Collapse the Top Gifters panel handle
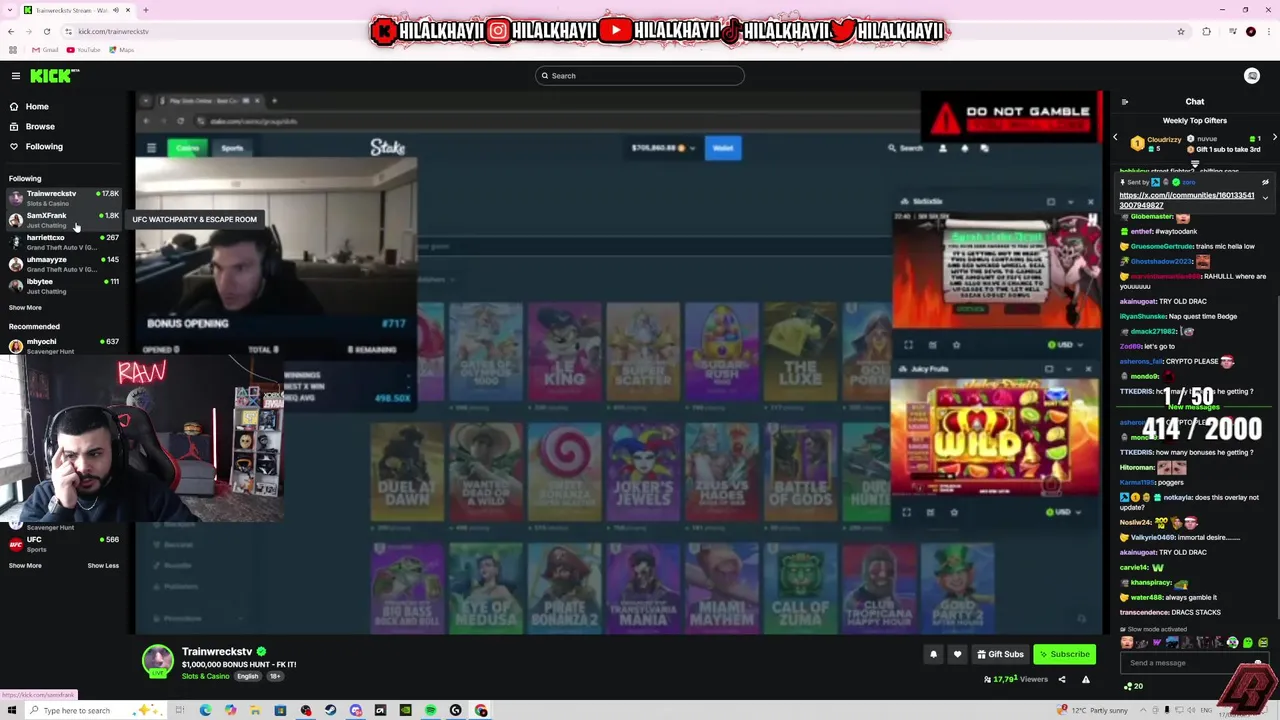The height and width of the screenshot is (720, 1280). pyautogui.click(x=1195, y=165)
